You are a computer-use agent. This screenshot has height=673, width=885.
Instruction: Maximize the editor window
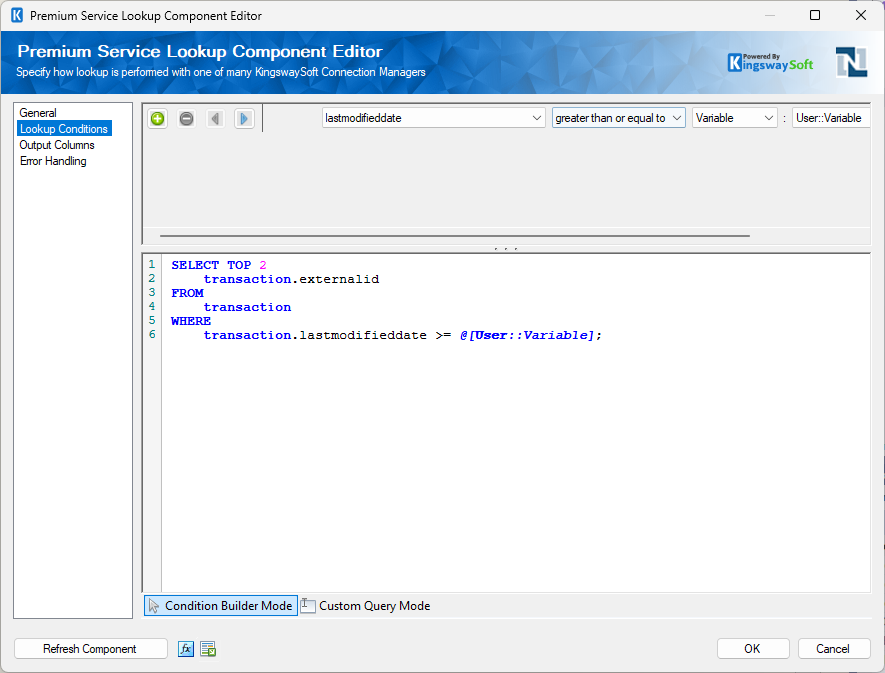814,15
